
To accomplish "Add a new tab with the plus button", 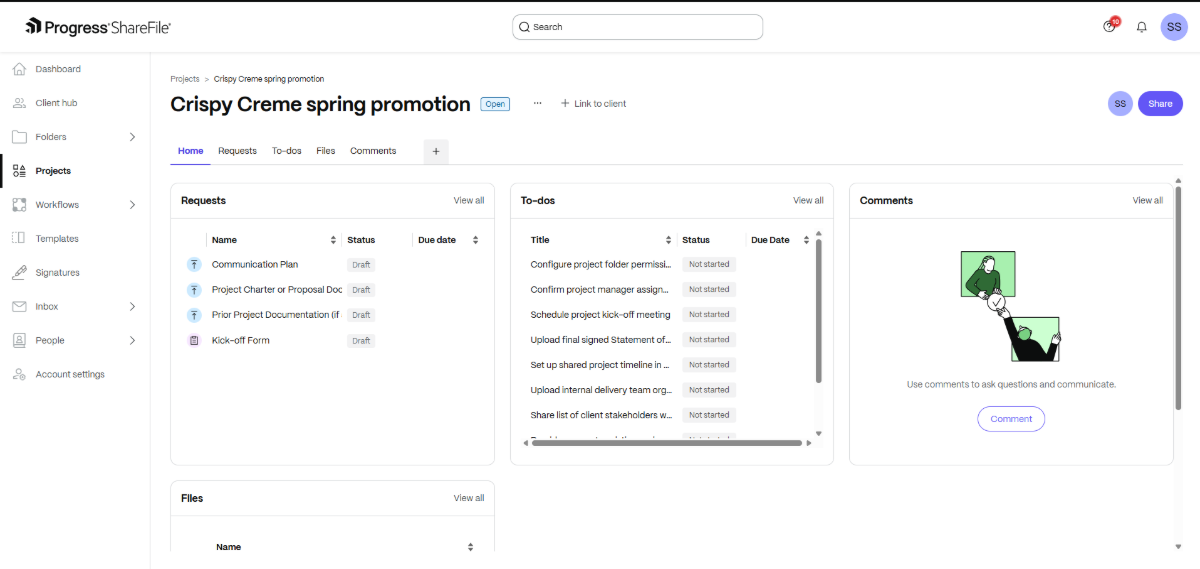I will coord(436,152).
